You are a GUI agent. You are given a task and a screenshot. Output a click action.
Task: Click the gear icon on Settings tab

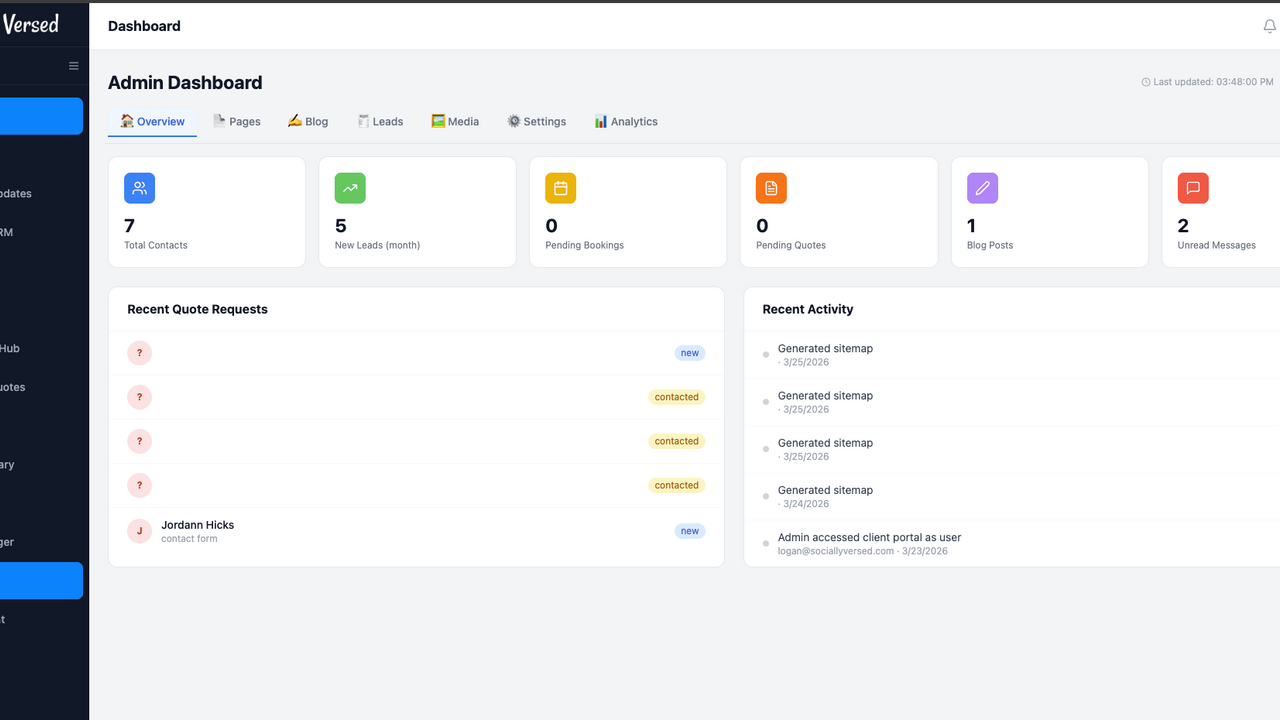coord(514,121)
